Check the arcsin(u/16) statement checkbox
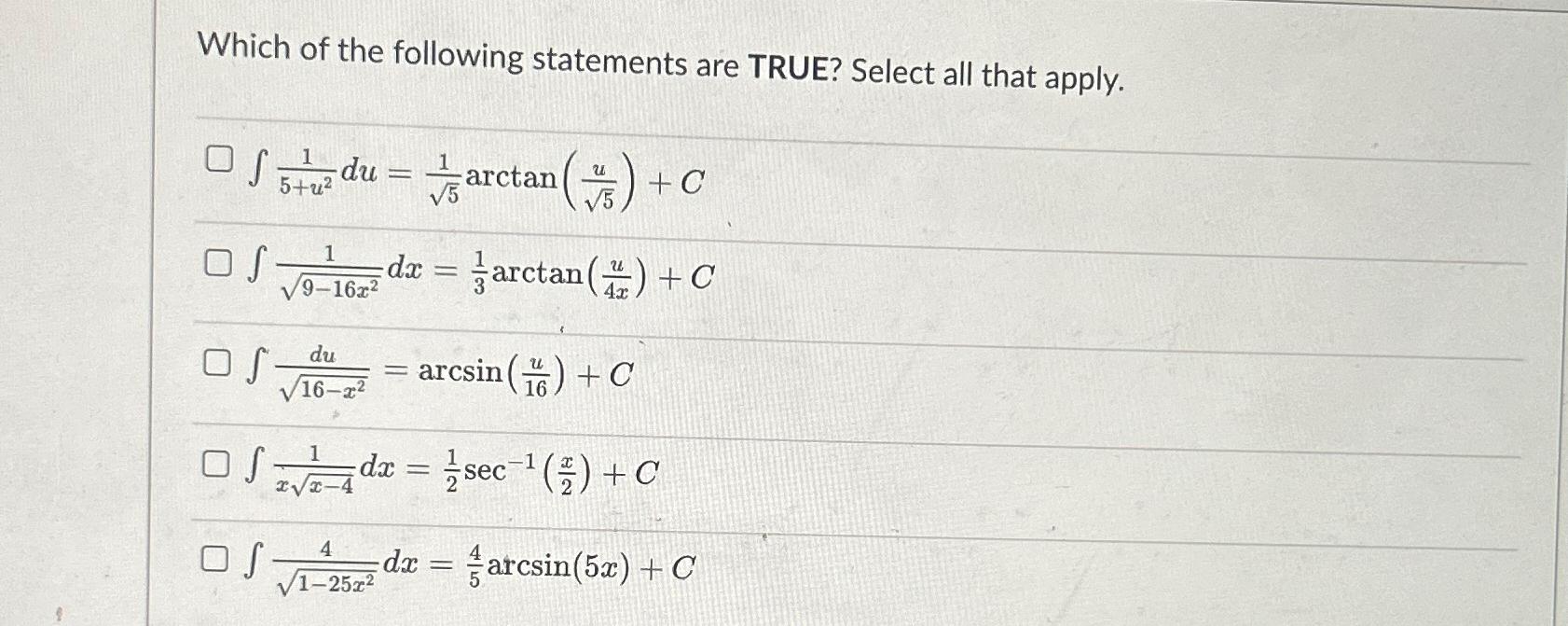Image resolution: width=1568 pixels, height=626 pixels. pos(218,362)
